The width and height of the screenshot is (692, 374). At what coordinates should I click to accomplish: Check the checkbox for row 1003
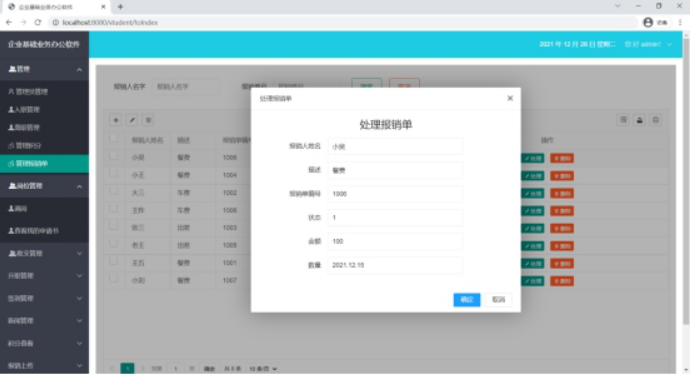tap(113, 226)
